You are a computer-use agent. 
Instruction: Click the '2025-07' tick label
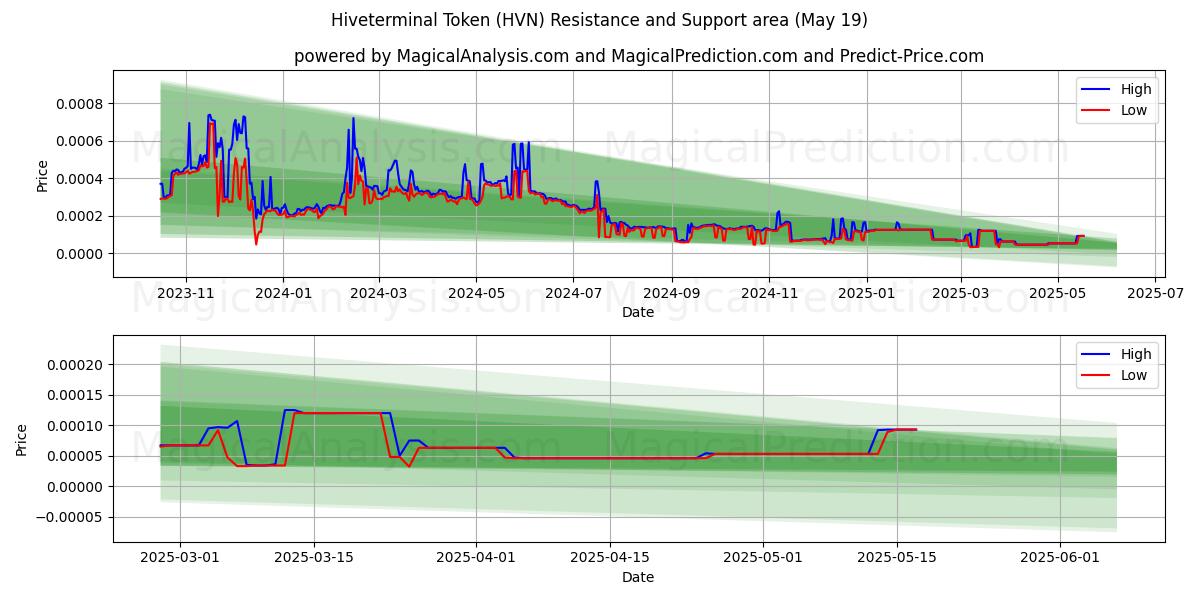pyautogui.click(x=1154, y=293)
